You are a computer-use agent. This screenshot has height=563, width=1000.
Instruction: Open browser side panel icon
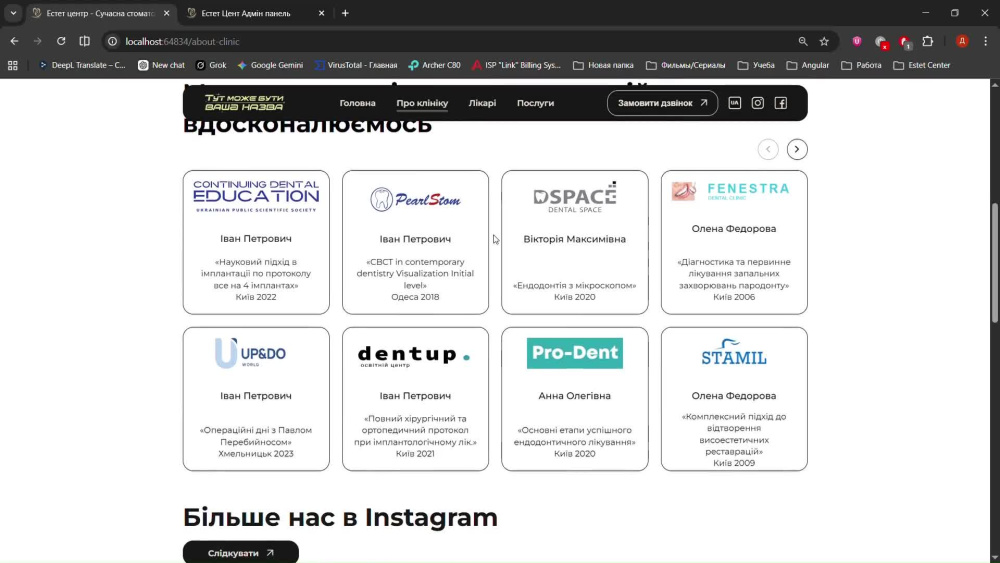click(x=84, y=41)
